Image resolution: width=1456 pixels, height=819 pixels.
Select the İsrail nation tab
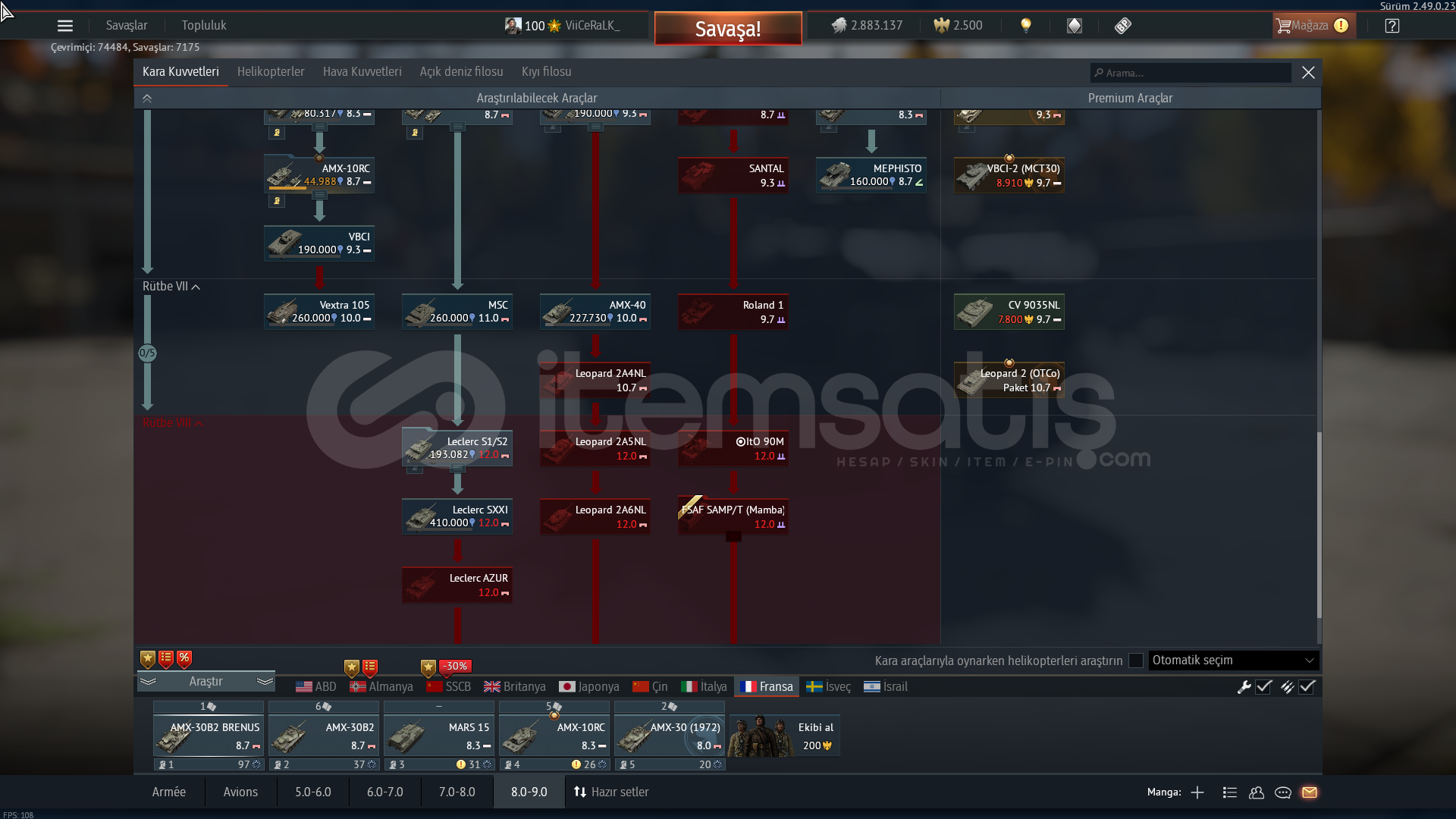(x=886, y=687)
